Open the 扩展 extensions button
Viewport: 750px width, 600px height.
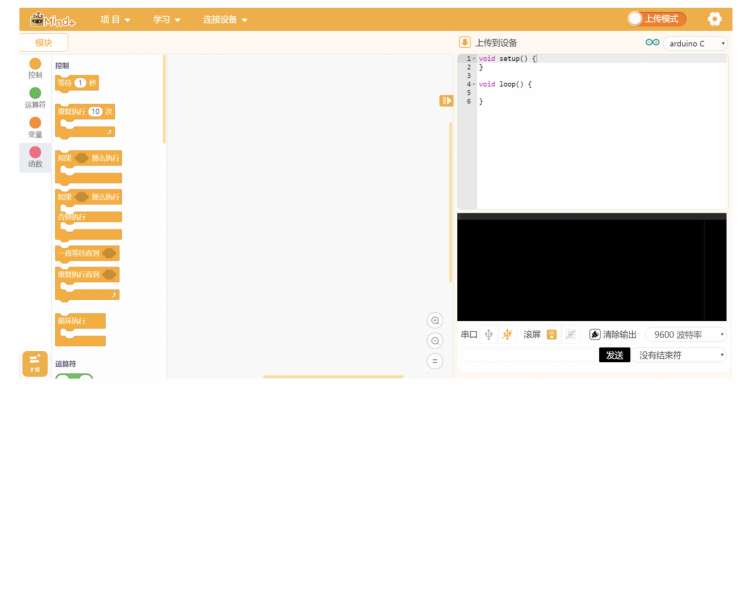[x=35, y=364]
